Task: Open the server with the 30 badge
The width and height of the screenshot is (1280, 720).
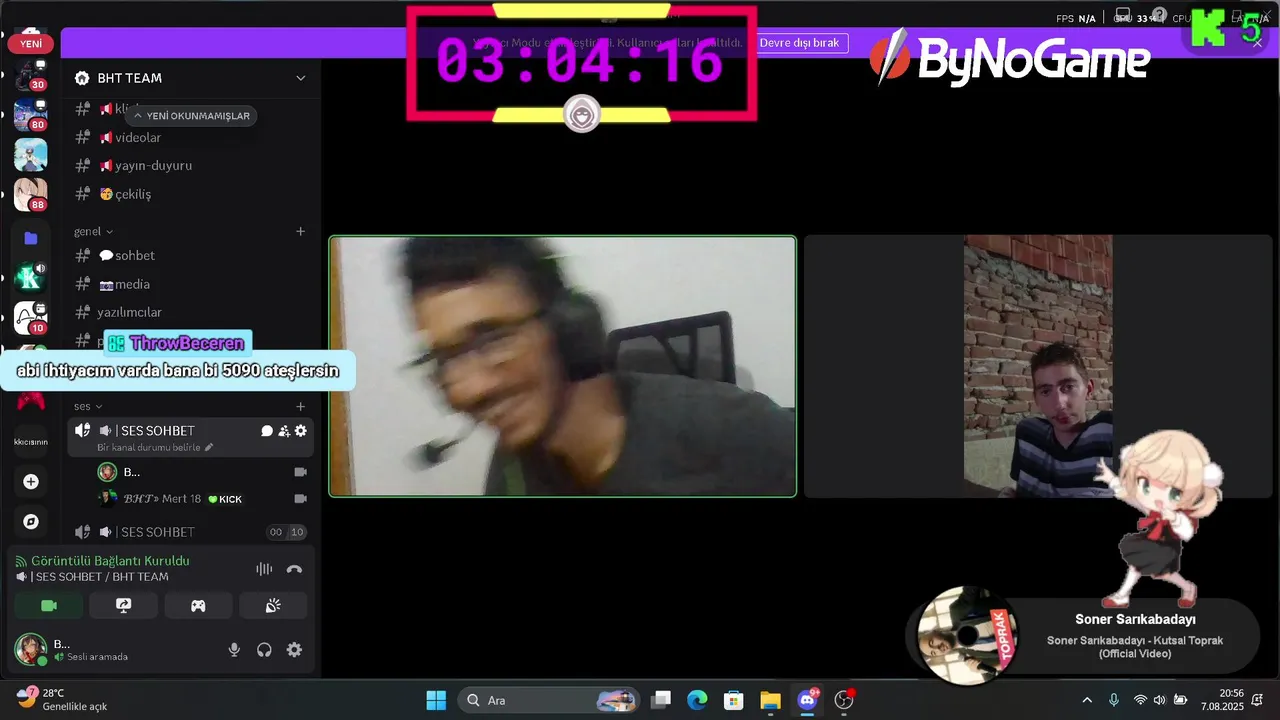Action: click(x=30, y=76)
